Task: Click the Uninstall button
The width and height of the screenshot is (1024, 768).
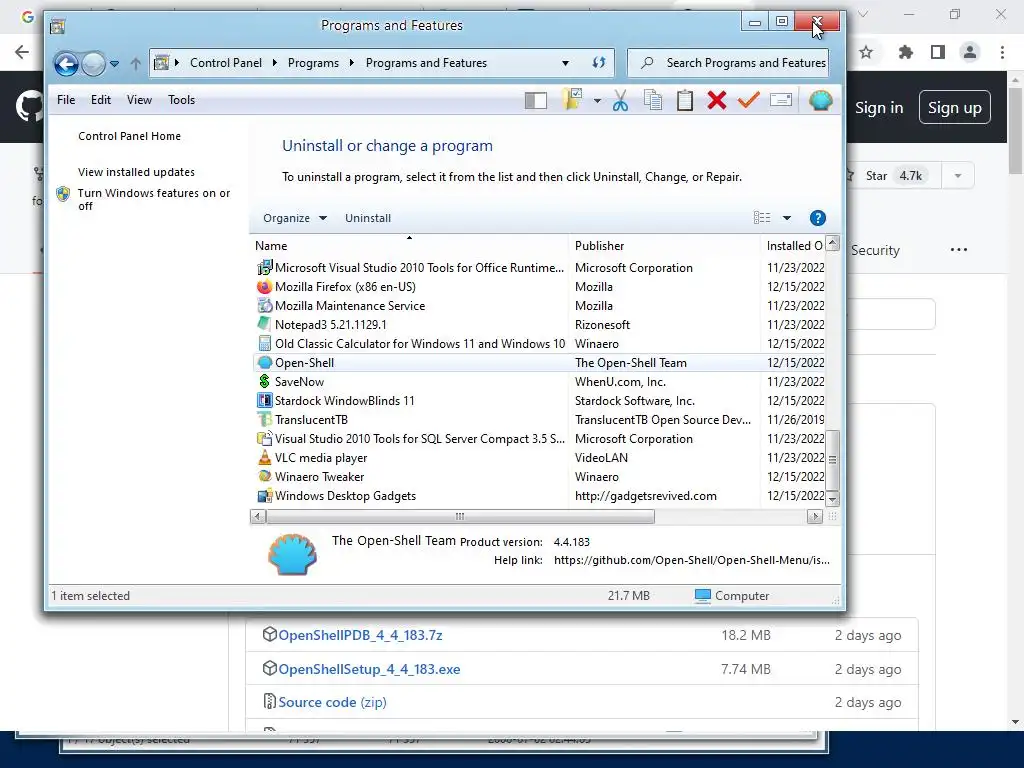Action: pos(368,218)
